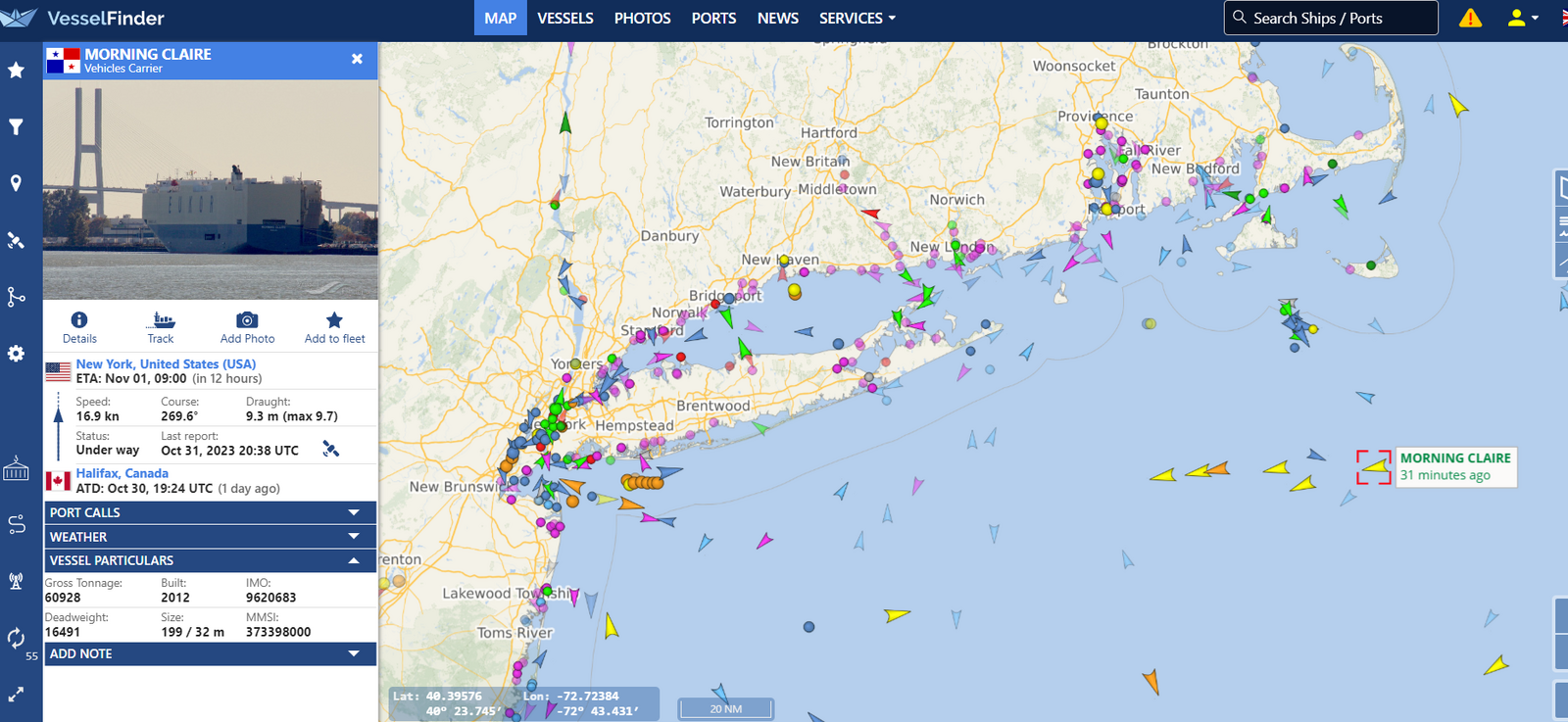This screenshot has height=722, width=1568.
Task: Click the ATD: Oct 30, 19:24 UTC text
Action: [x=144, y=488]
